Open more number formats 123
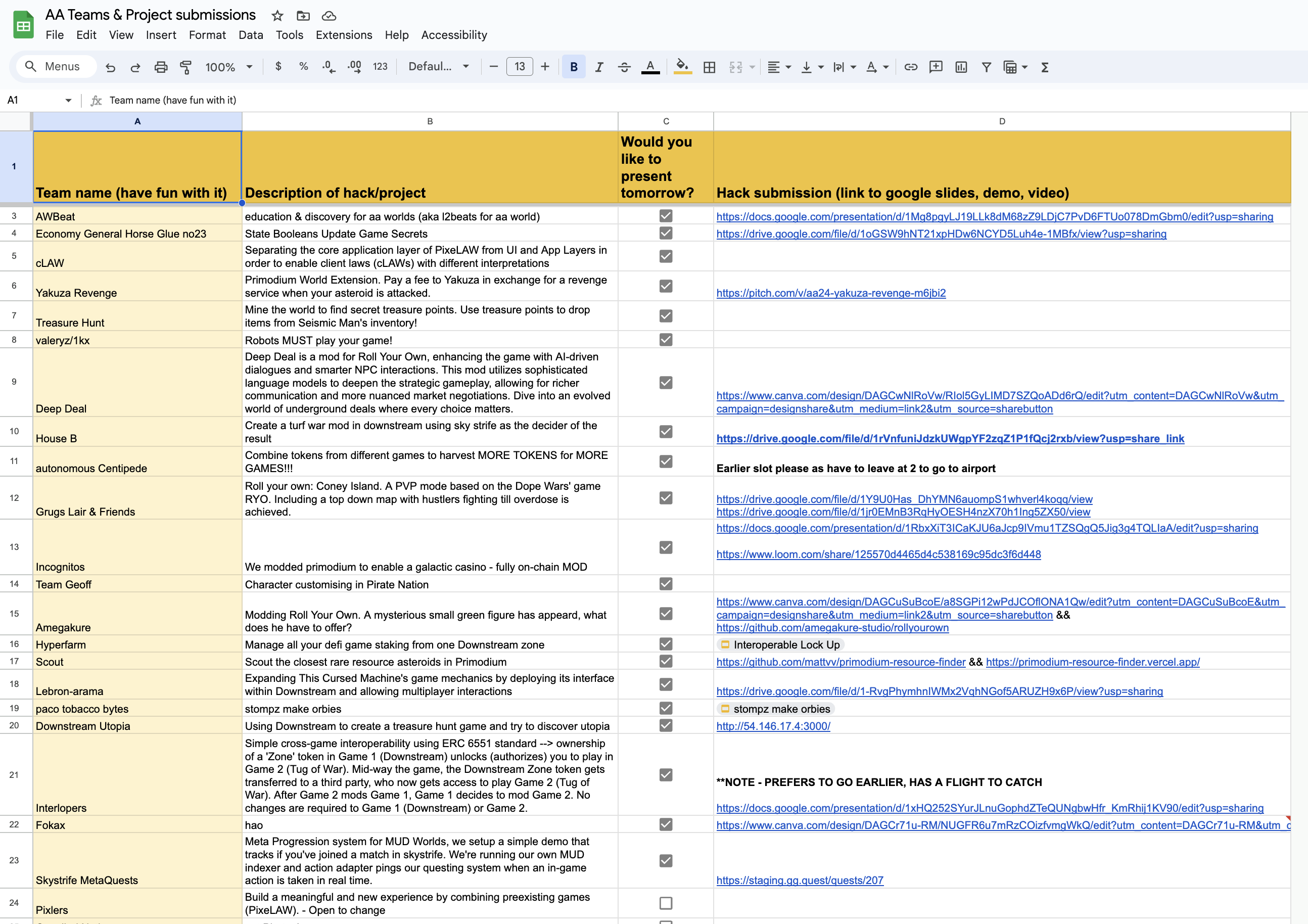The width and height of the screenshot is (1308, 924). click(x=380, y=67)
